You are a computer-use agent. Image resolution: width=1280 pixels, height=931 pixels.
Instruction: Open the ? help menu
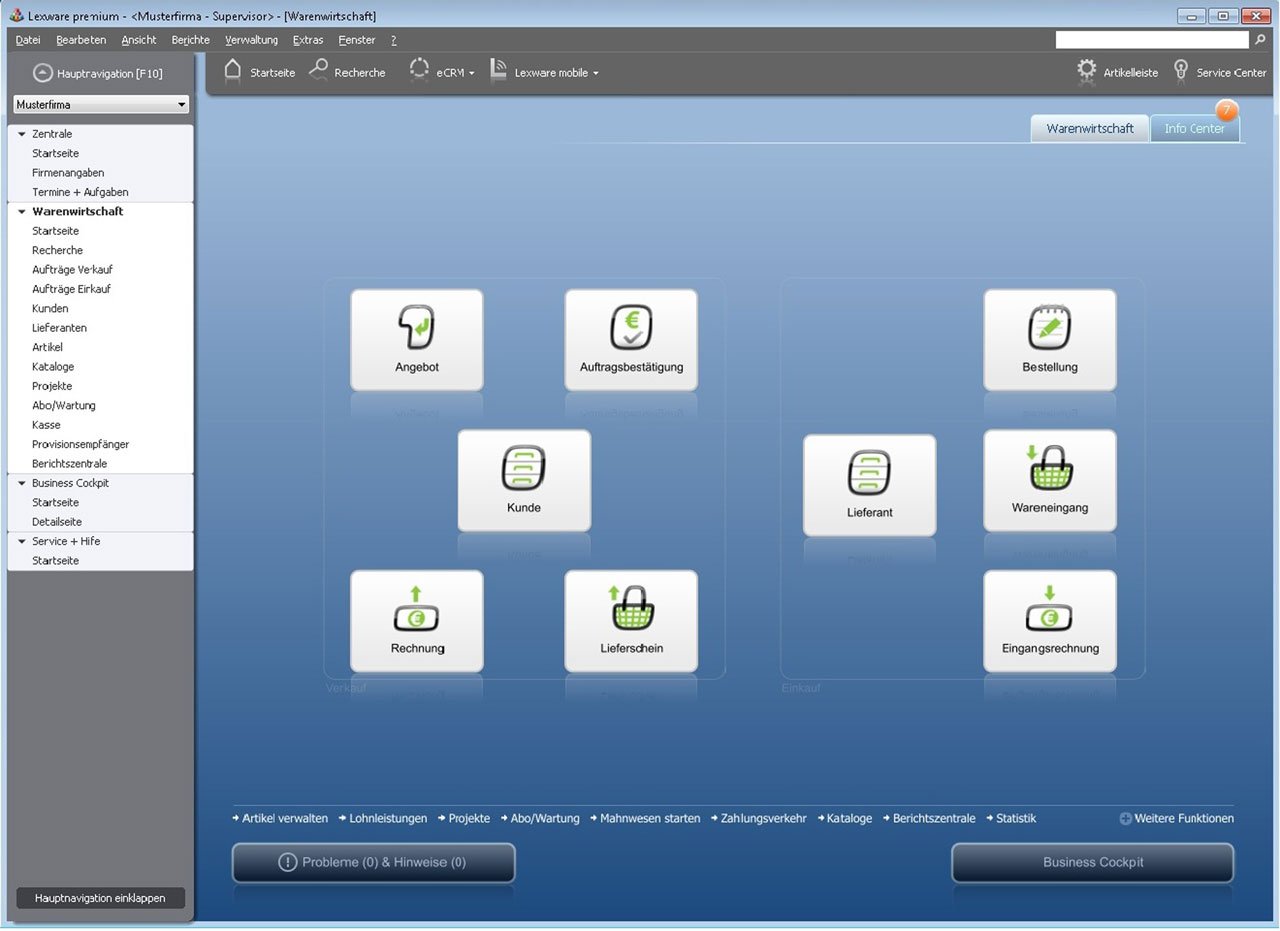point(394,40)
